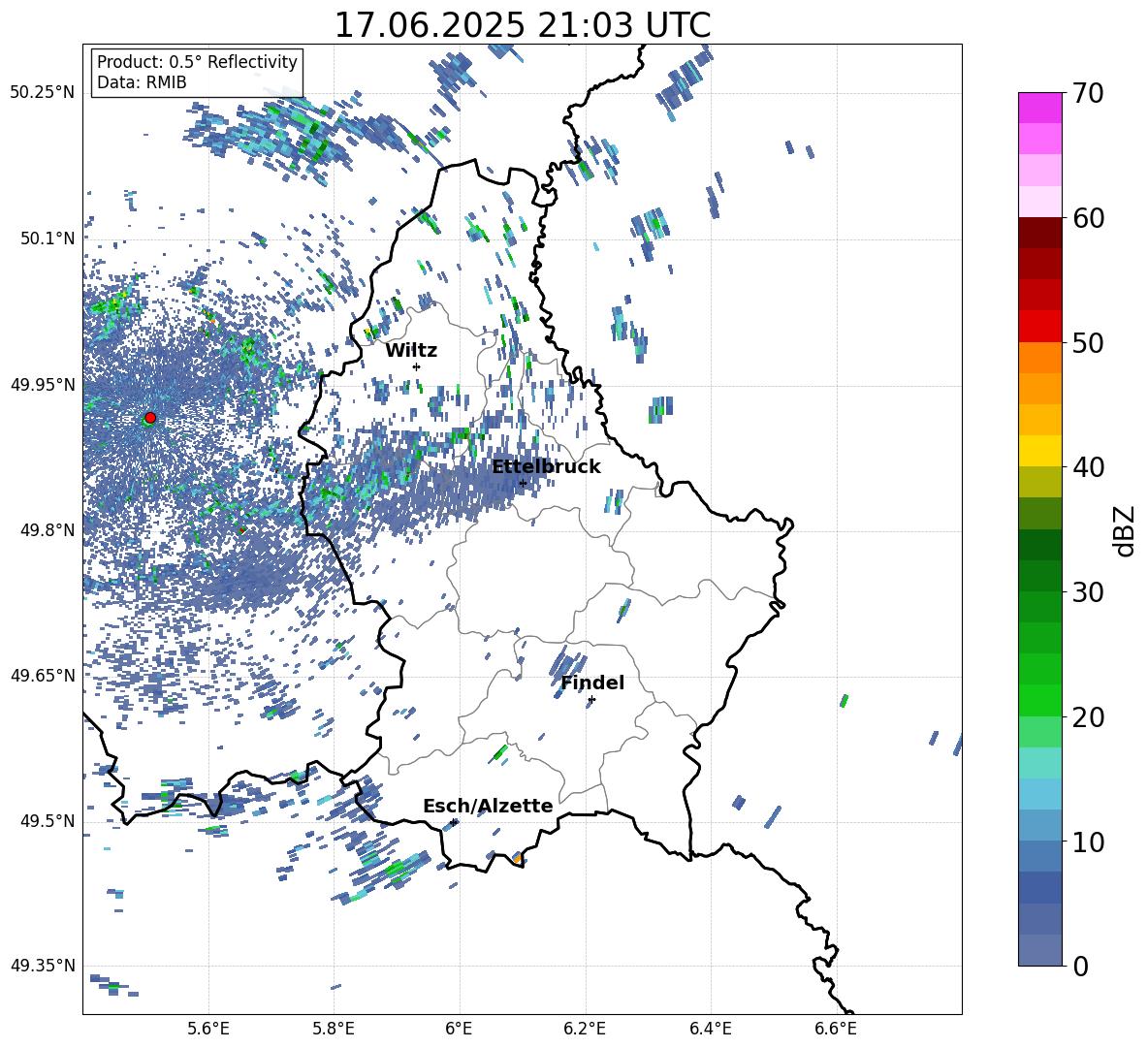This screenshot has width=1148, height=1048.
Task: Click the 70 tick on colorbar
Action: [x=1088, y=93]
